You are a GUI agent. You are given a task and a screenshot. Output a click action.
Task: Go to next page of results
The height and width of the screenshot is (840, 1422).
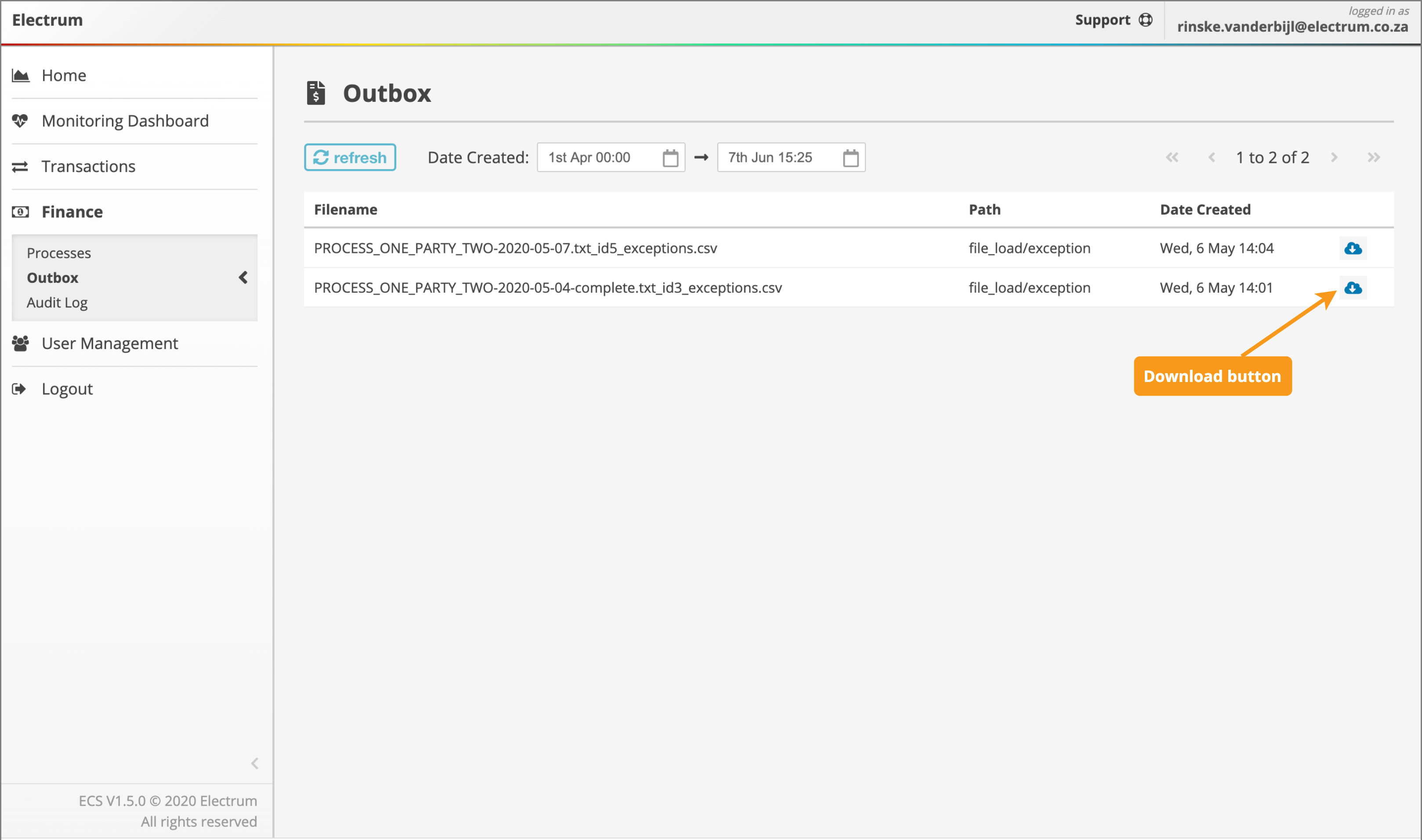coord(1334,157)
